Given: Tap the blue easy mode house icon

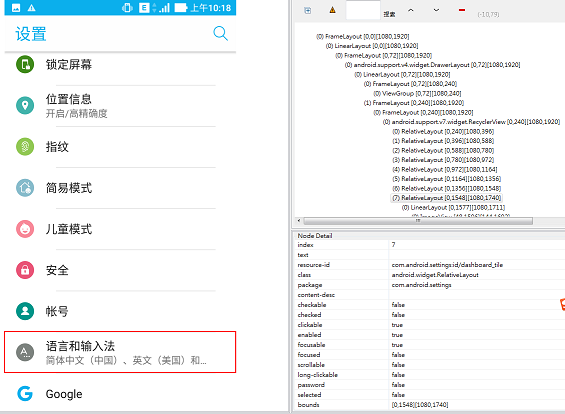Looking at the screenshot, I should point(25,188).
